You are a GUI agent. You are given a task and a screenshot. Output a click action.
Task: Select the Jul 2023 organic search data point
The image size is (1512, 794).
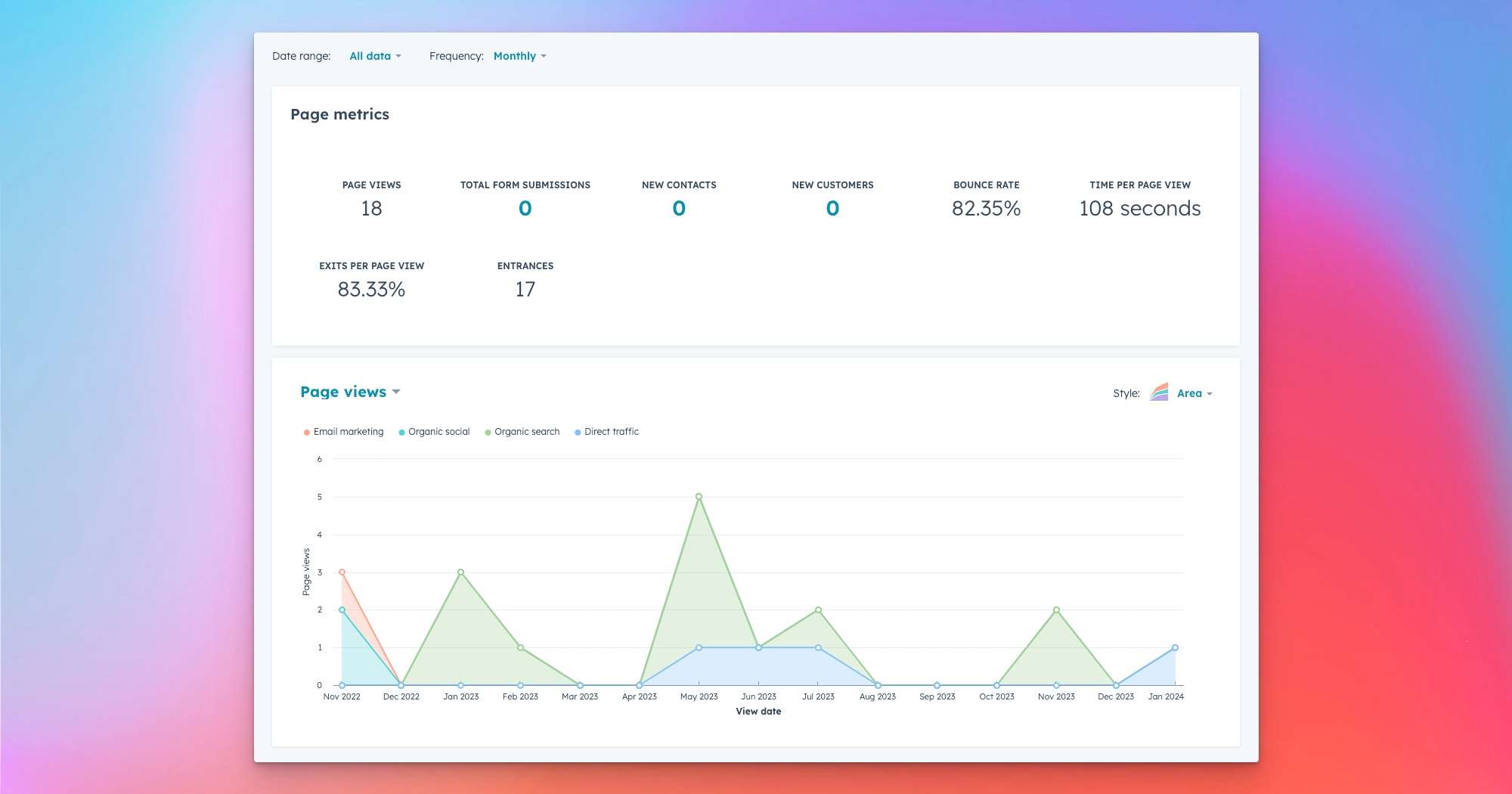818,610
